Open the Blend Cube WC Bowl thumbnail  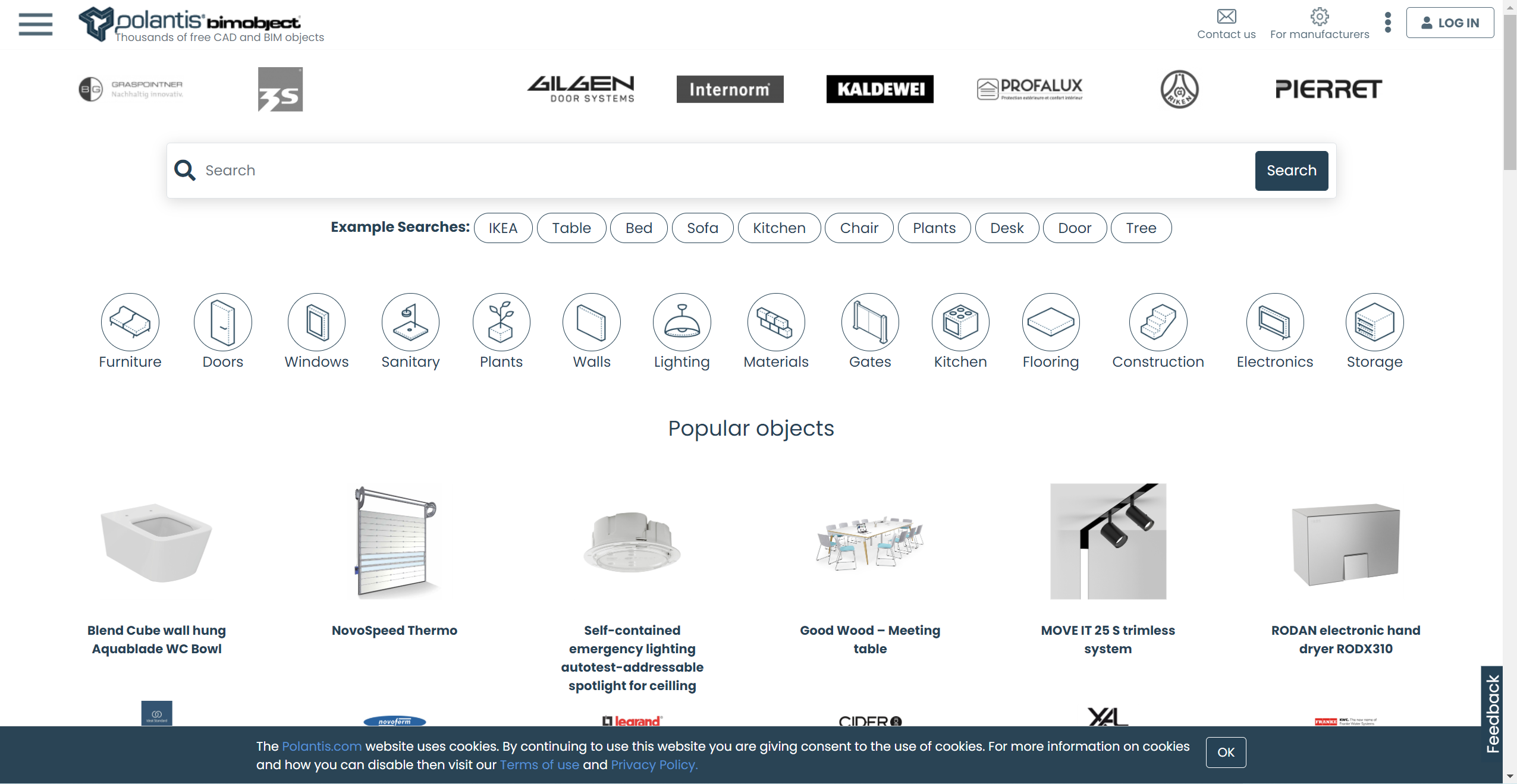point(156,541)
